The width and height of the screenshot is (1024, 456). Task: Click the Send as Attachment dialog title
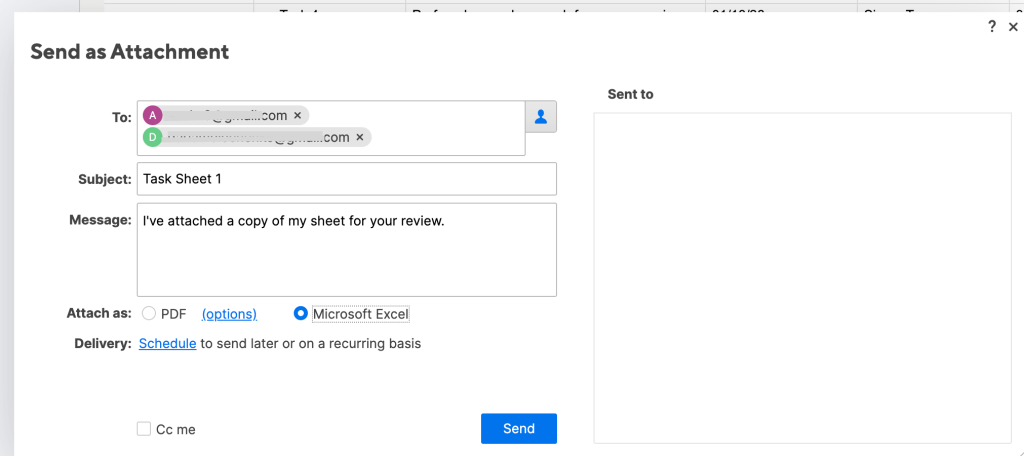tap(130, 52)
